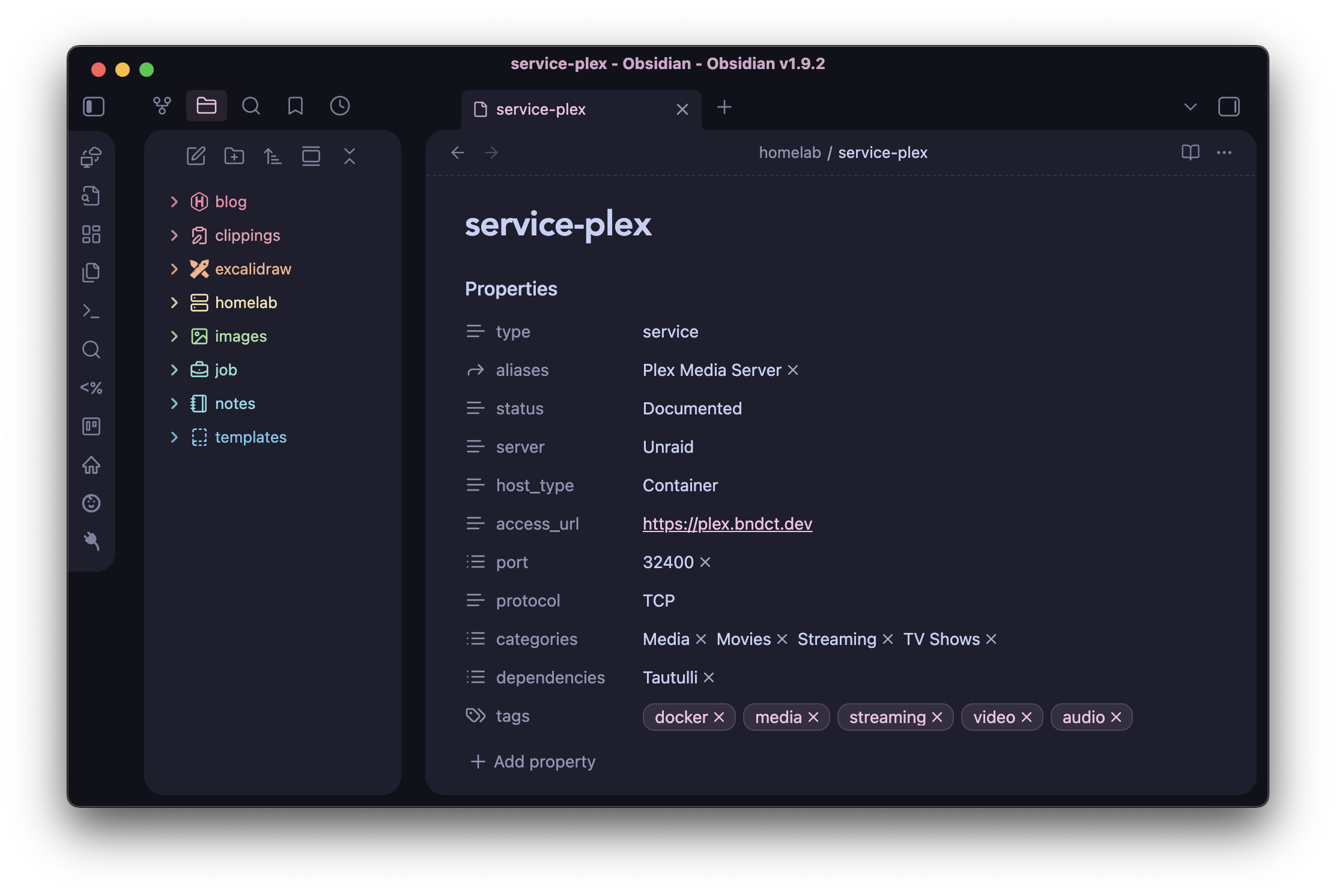This screenshot has height=896, width=1336.
Task: Open the ribbon home icon
Action: 91,465
